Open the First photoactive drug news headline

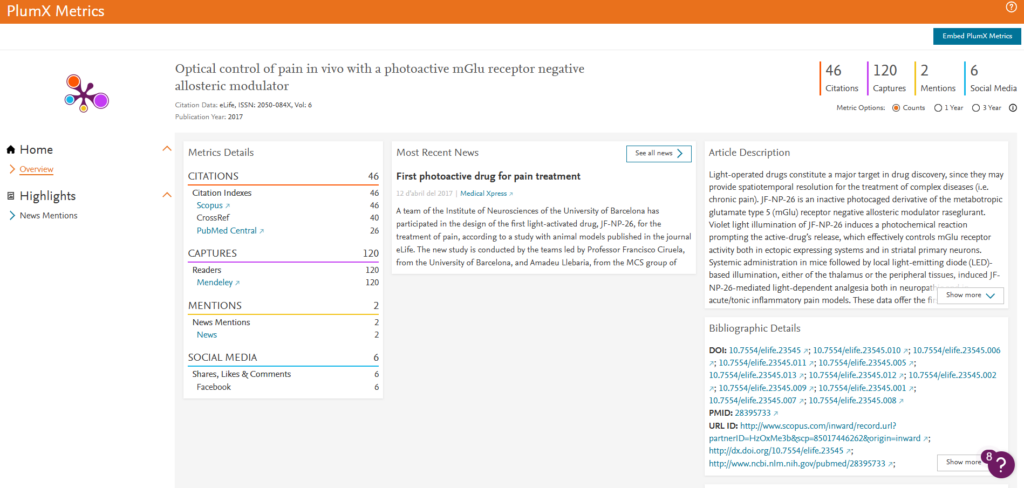pos(488,176)
